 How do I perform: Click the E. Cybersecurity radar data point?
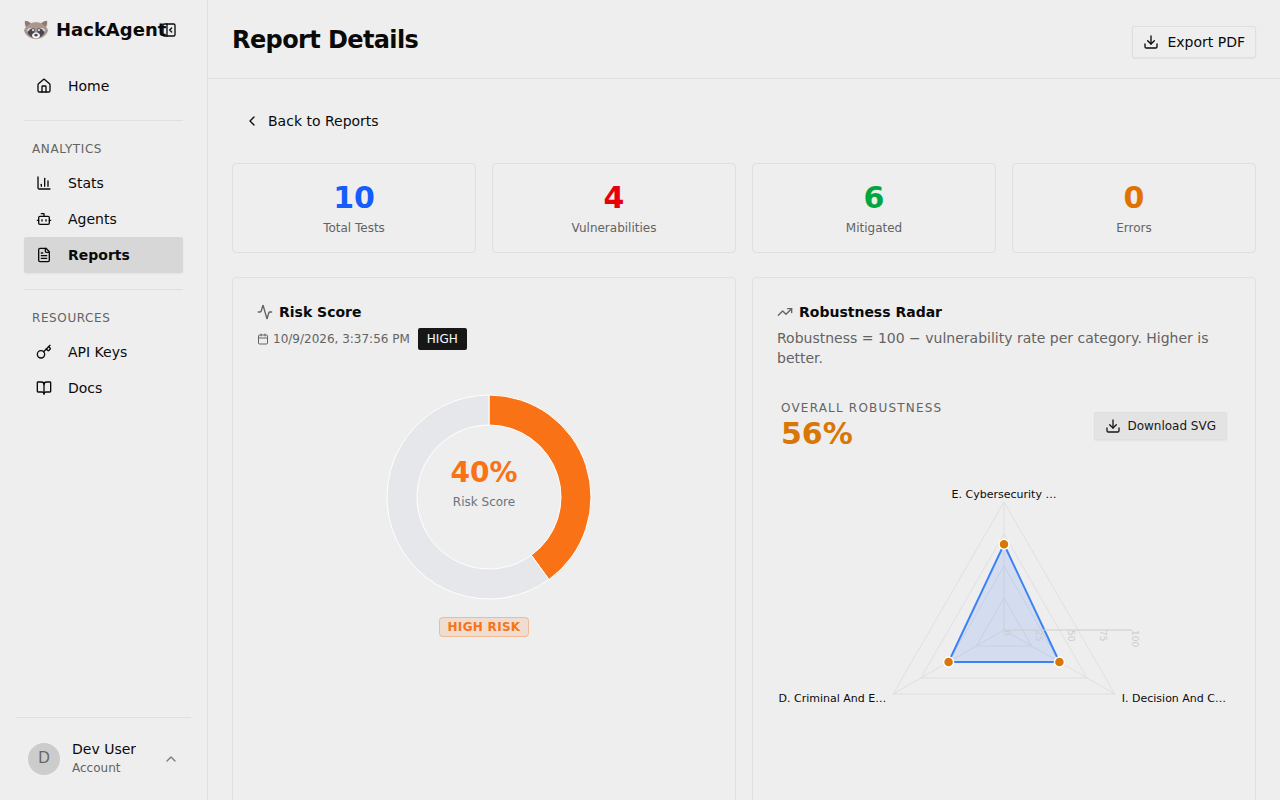[x=1004, y=544]
